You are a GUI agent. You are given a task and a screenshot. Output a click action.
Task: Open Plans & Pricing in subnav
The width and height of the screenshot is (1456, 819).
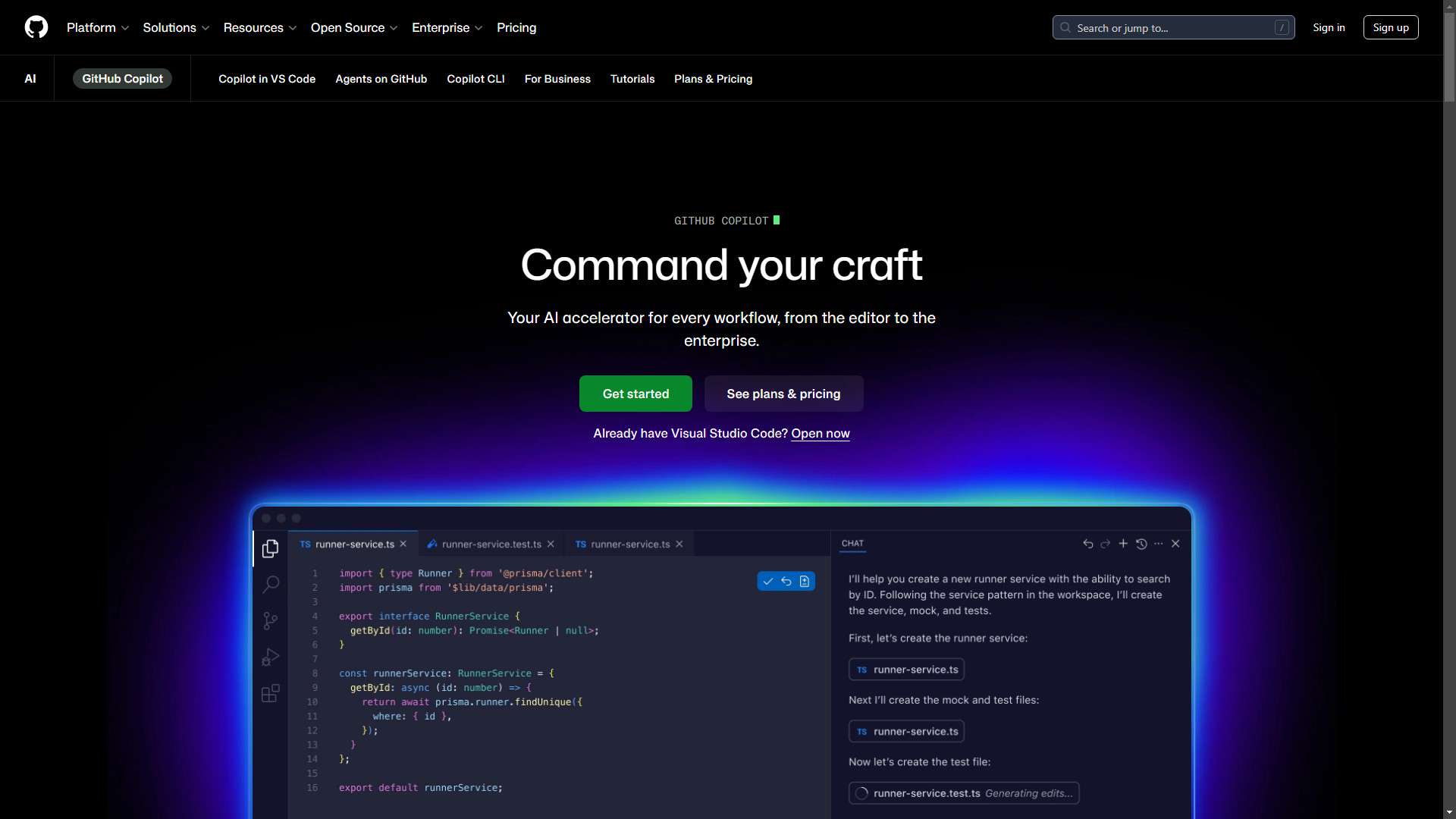pos(714,79)
